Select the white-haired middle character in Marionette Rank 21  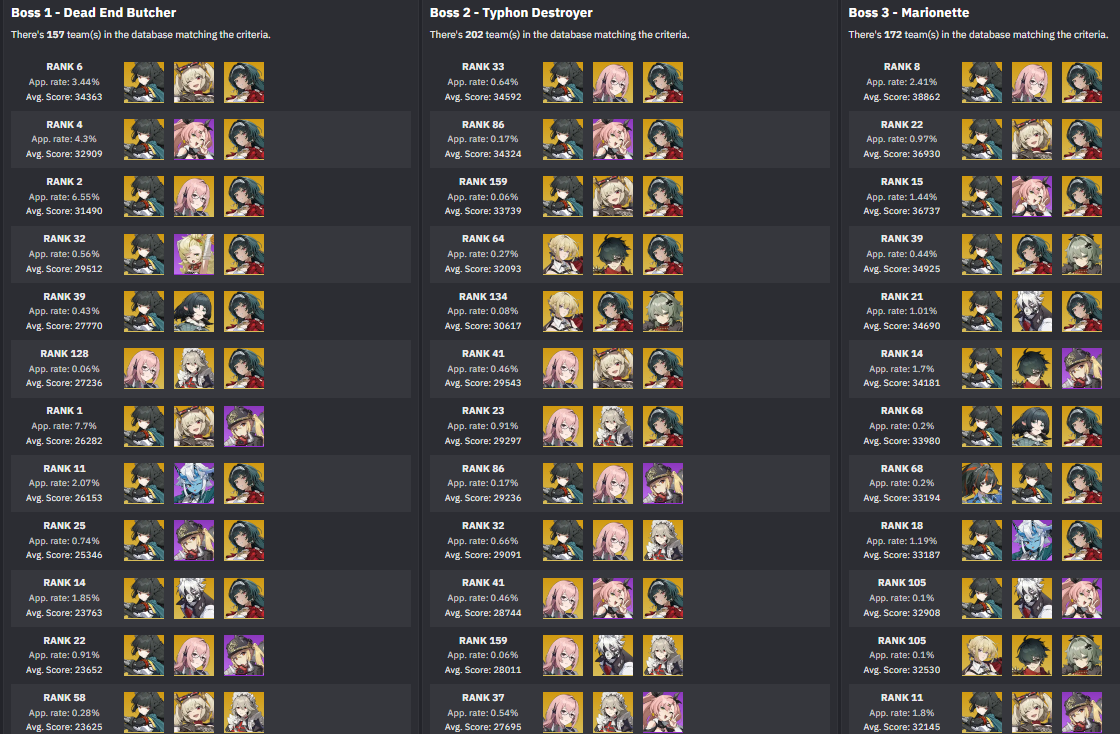pyautogui.click(x=1031, y=311)
